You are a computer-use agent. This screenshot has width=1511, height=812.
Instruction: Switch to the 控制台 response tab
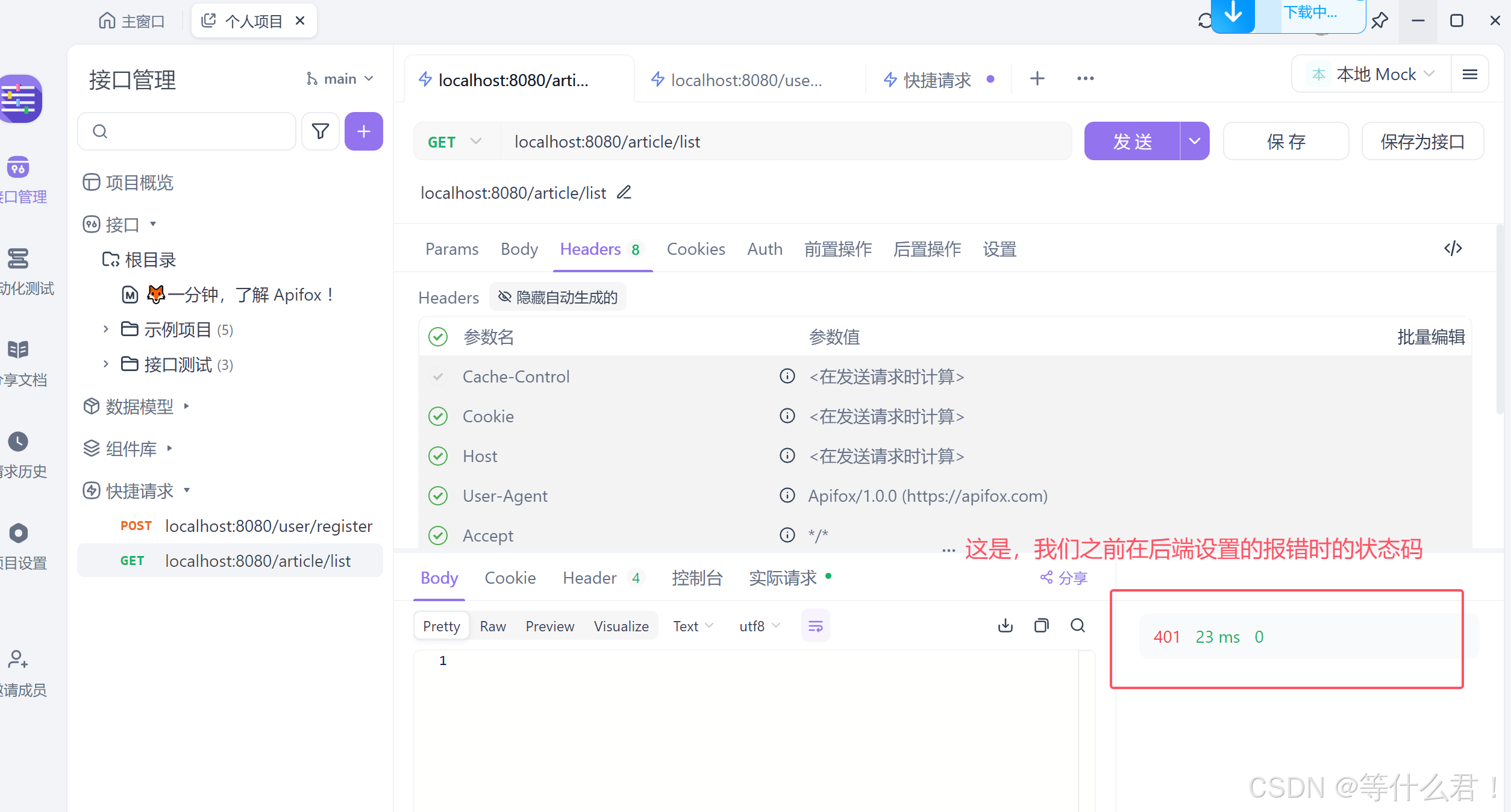click(697, 578)
